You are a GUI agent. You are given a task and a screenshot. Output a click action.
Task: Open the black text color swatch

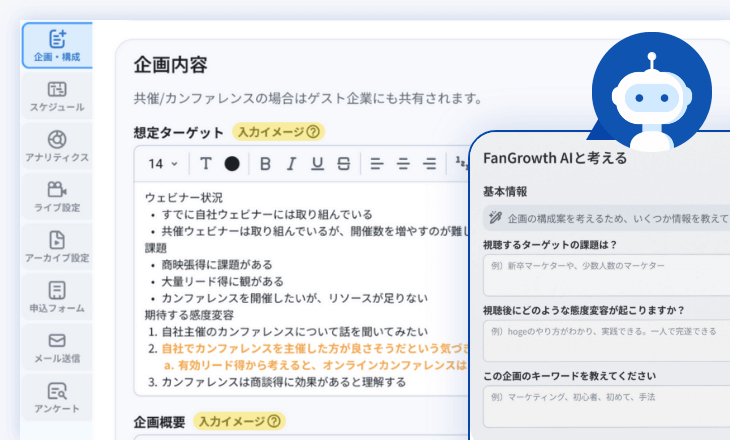232,164
